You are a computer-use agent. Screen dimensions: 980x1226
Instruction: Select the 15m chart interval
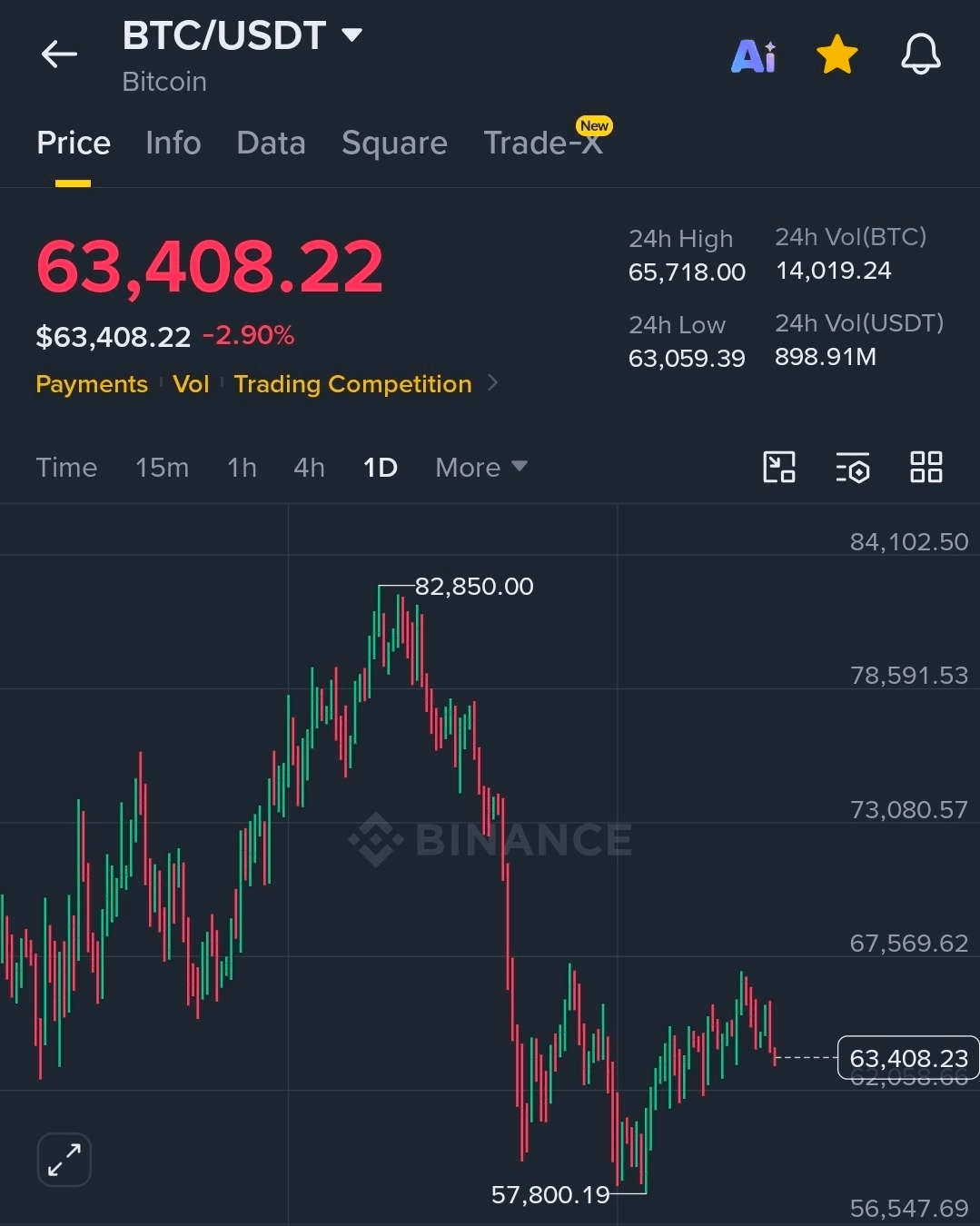pyautogui.click(x=162, y=467)
